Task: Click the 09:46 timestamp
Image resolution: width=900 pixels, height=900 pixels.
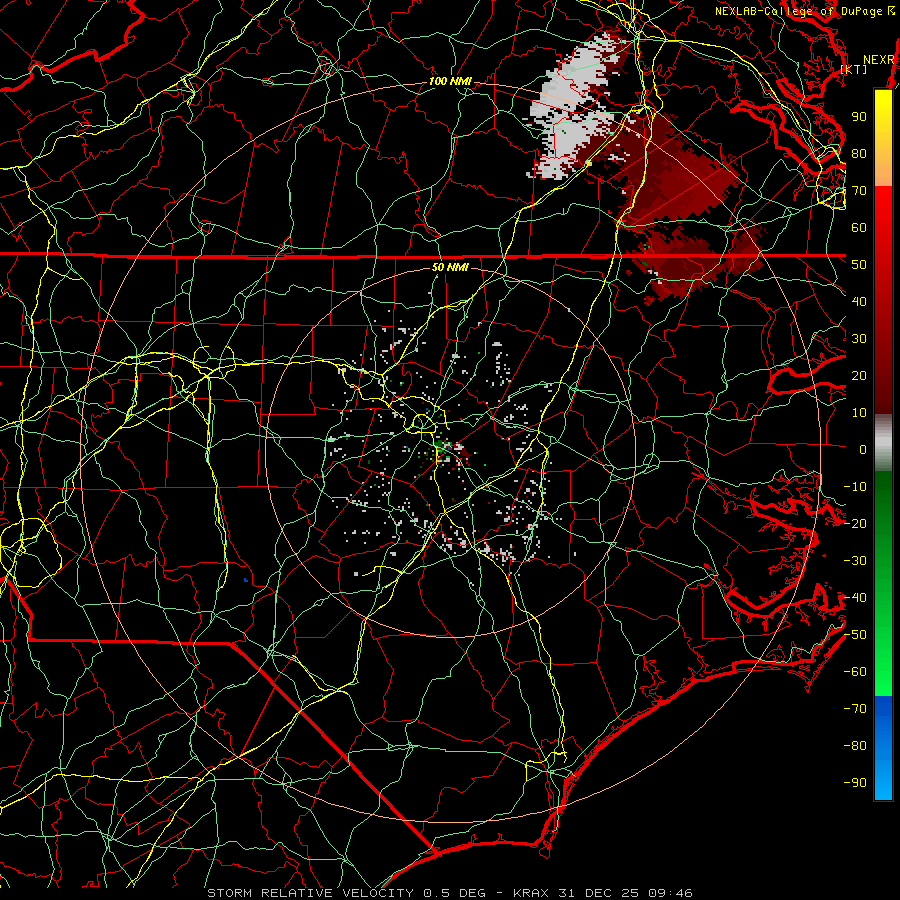Action: pos(671,893)
